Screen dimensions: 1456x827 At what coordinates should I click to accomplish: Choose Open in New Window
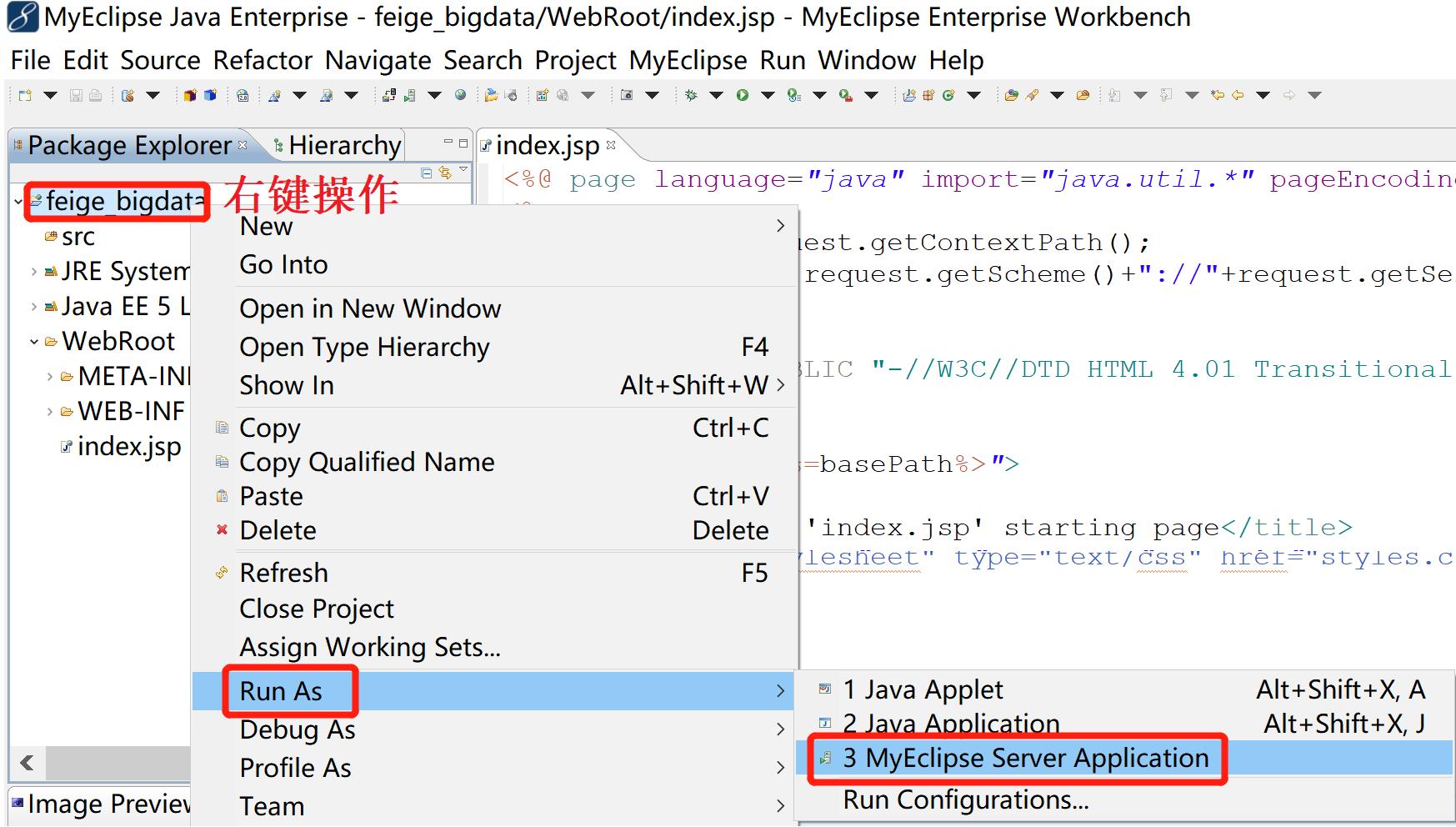[495, 308]
